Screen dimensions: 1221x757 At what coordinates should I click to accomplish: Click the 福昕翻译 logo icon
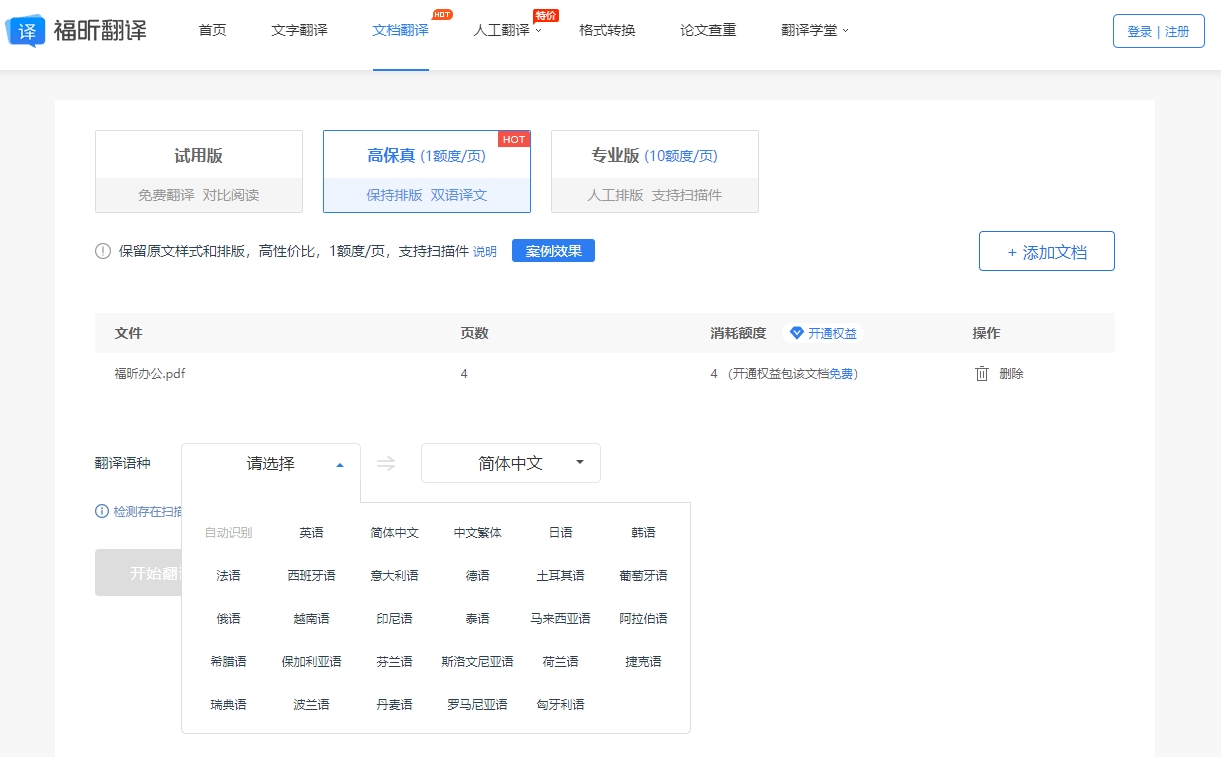point(25,31)
